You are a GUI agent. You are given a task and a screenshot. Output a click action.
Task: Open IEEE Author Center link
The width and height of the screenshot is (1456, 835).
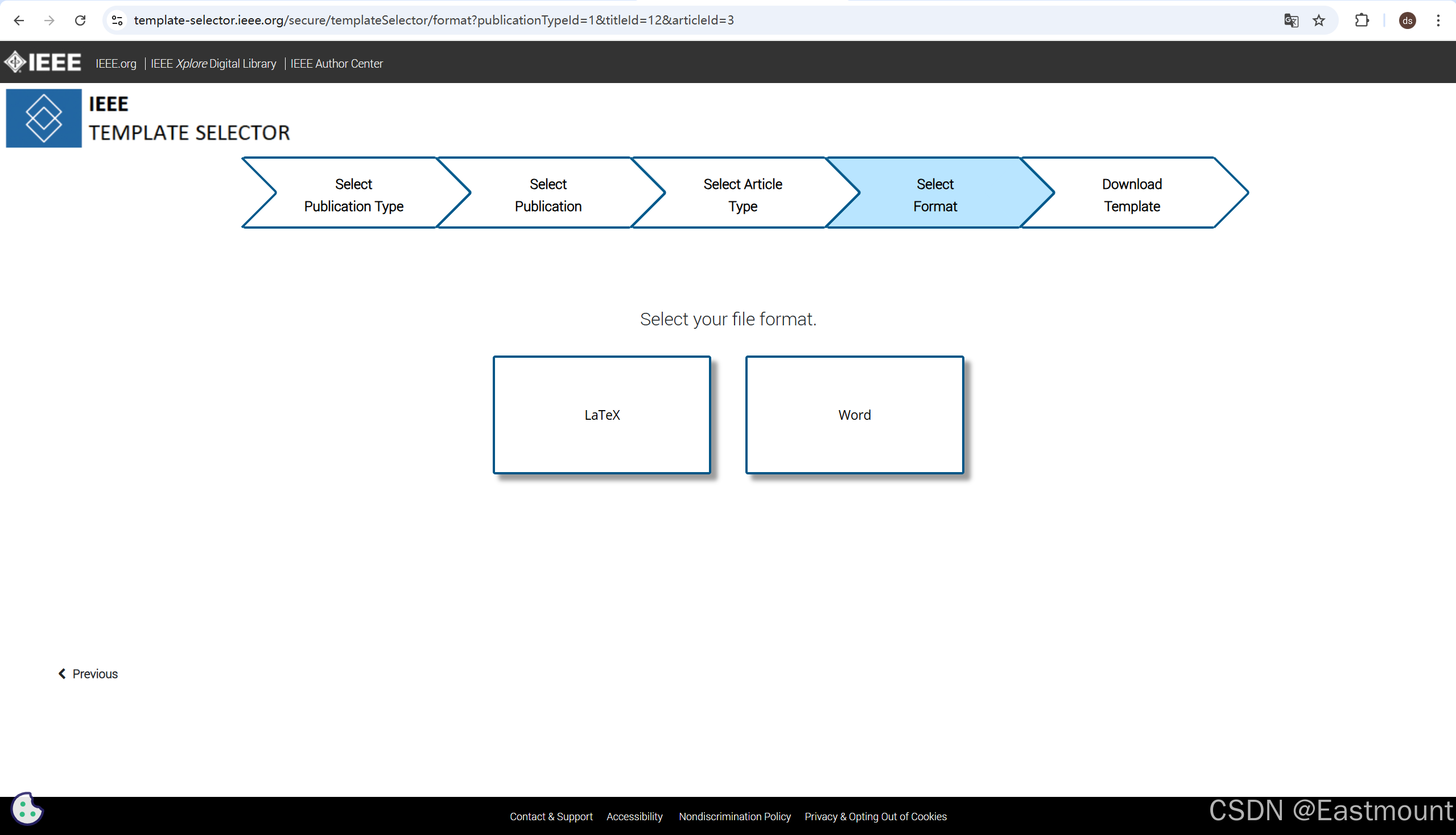pyautogui.click(x=336, y=64)
